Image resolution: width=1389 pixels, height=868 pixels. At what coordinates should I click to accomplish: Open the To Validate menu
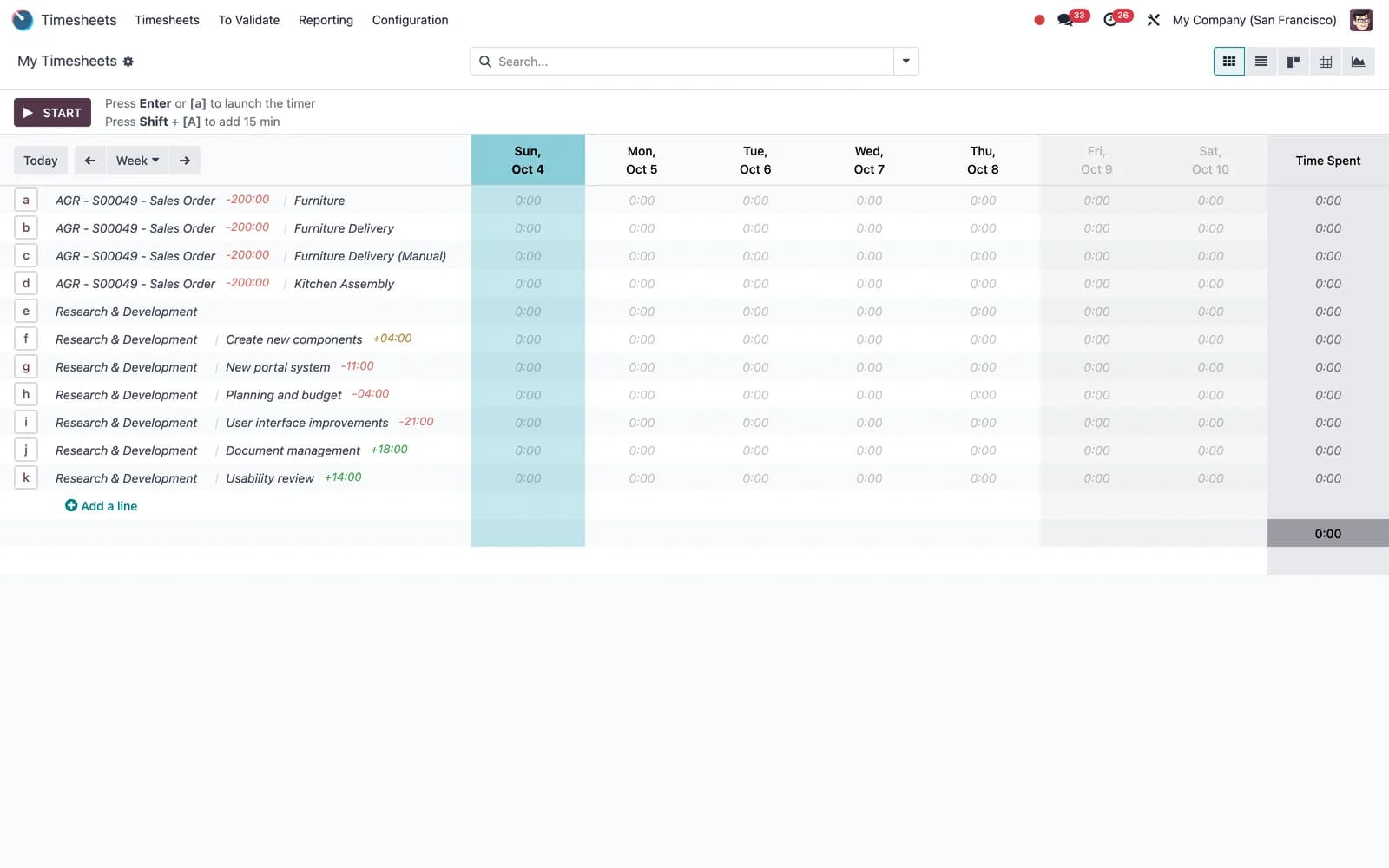(x=249, y=20)
